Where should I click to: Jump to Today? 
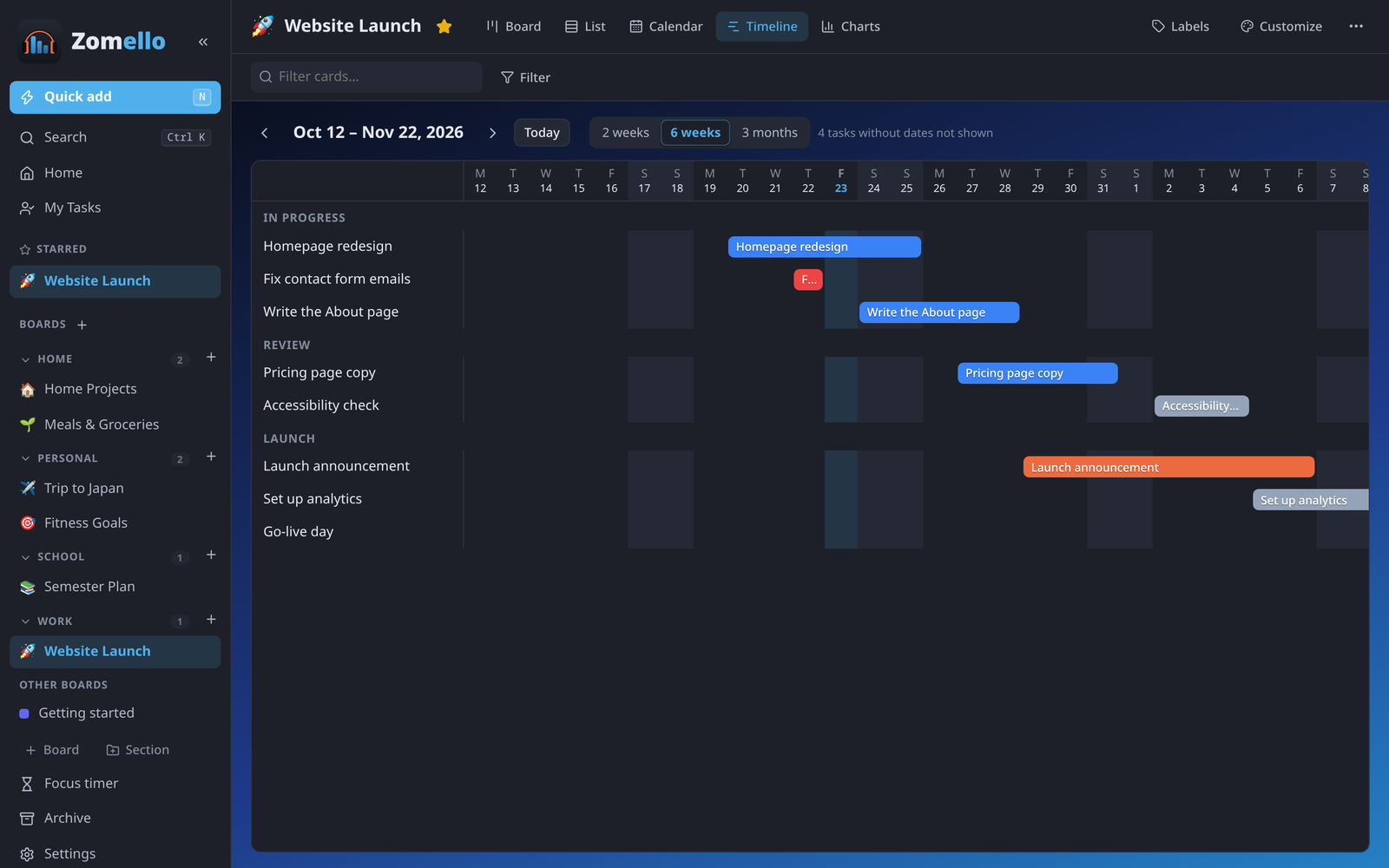[x=542, y=133]
